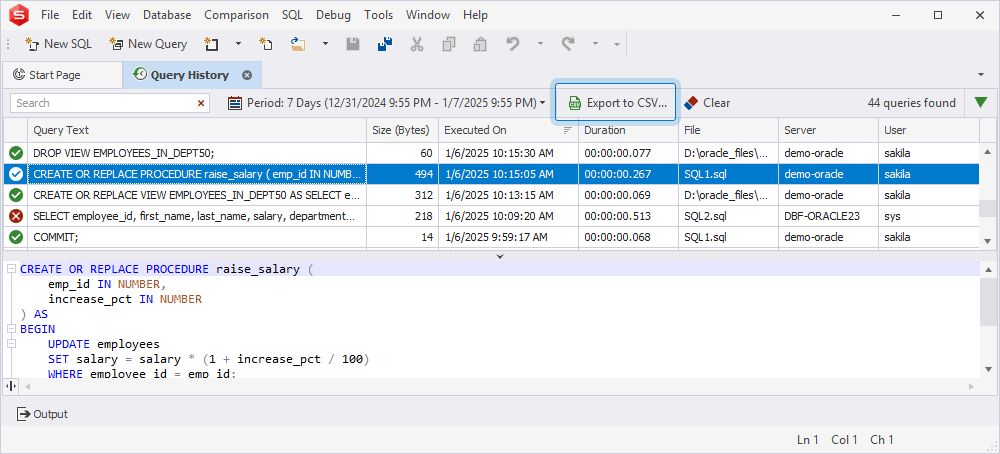Click the New Query toolbar button
Viewport: 1000px width, 454px height.
(148, 44)
